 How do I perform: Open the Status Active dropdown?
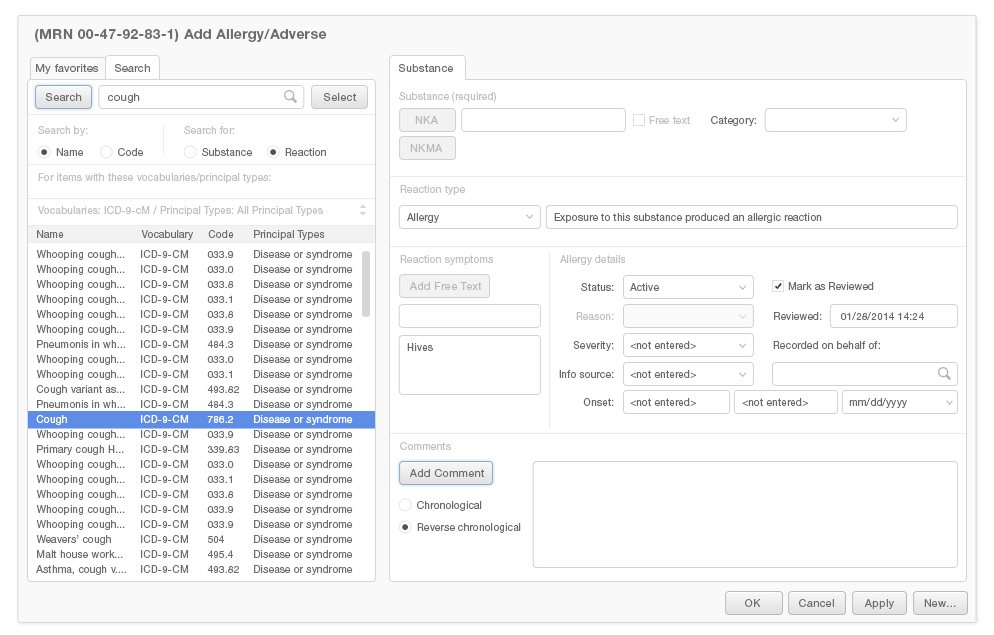click(x=688, y=287)
